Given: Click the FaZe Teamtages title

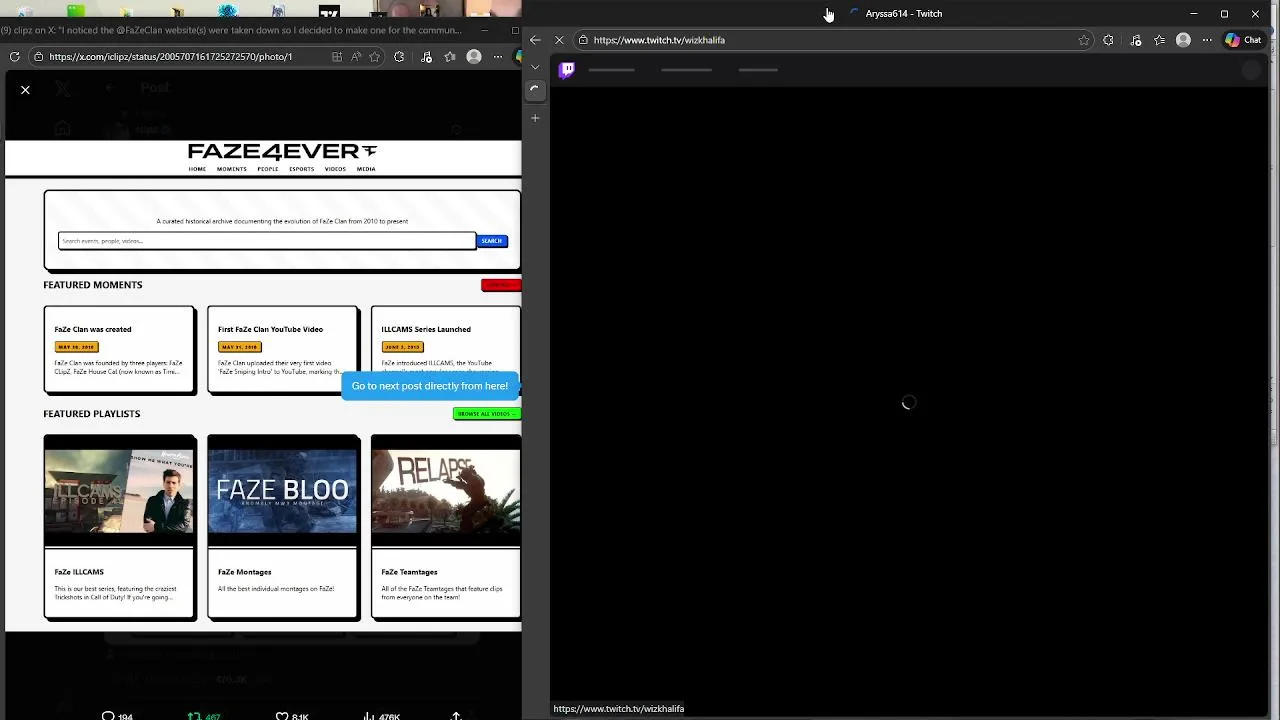Looking at the screenshot, I should pos(409,572).
